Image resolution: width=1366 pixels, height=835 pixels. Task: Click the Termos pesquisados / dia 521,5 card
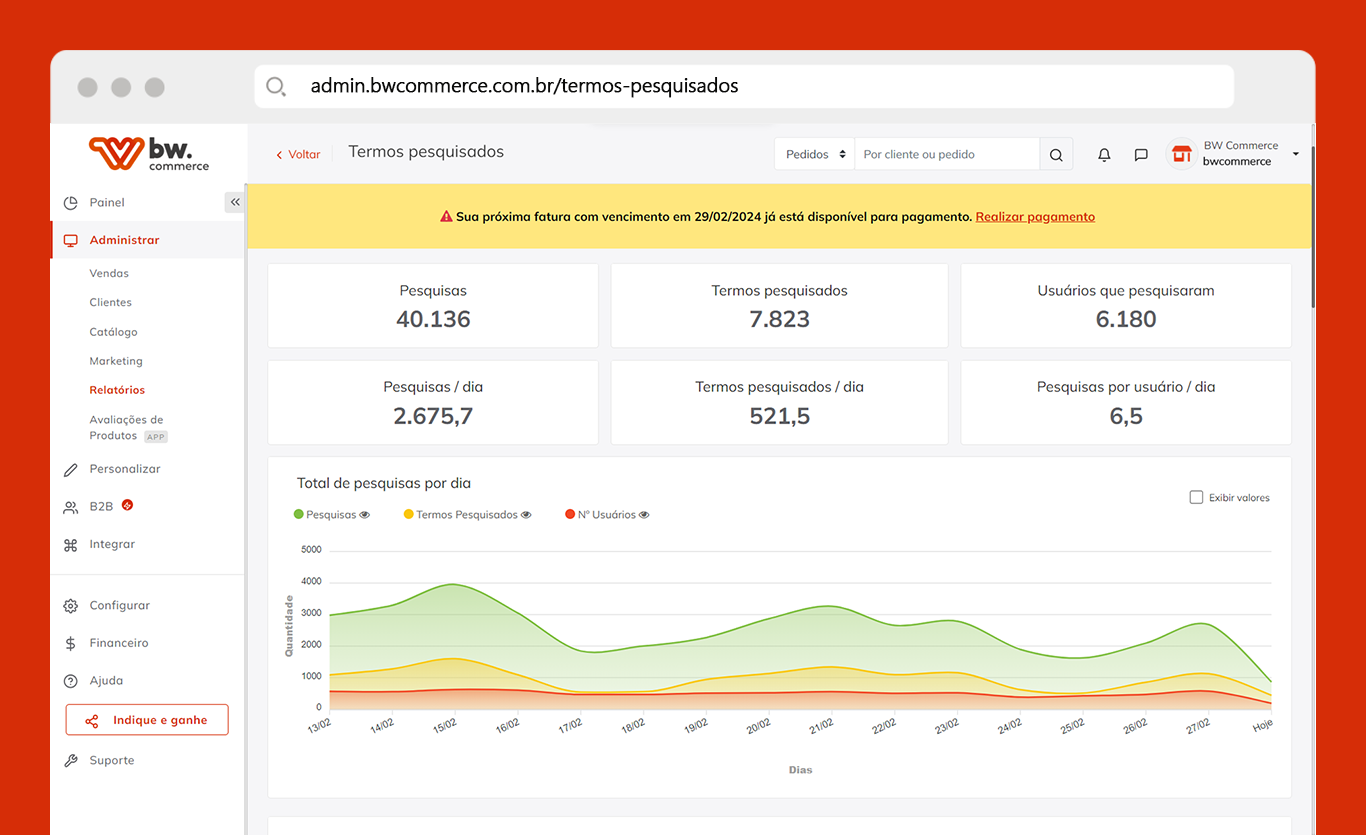coord(779,403)
